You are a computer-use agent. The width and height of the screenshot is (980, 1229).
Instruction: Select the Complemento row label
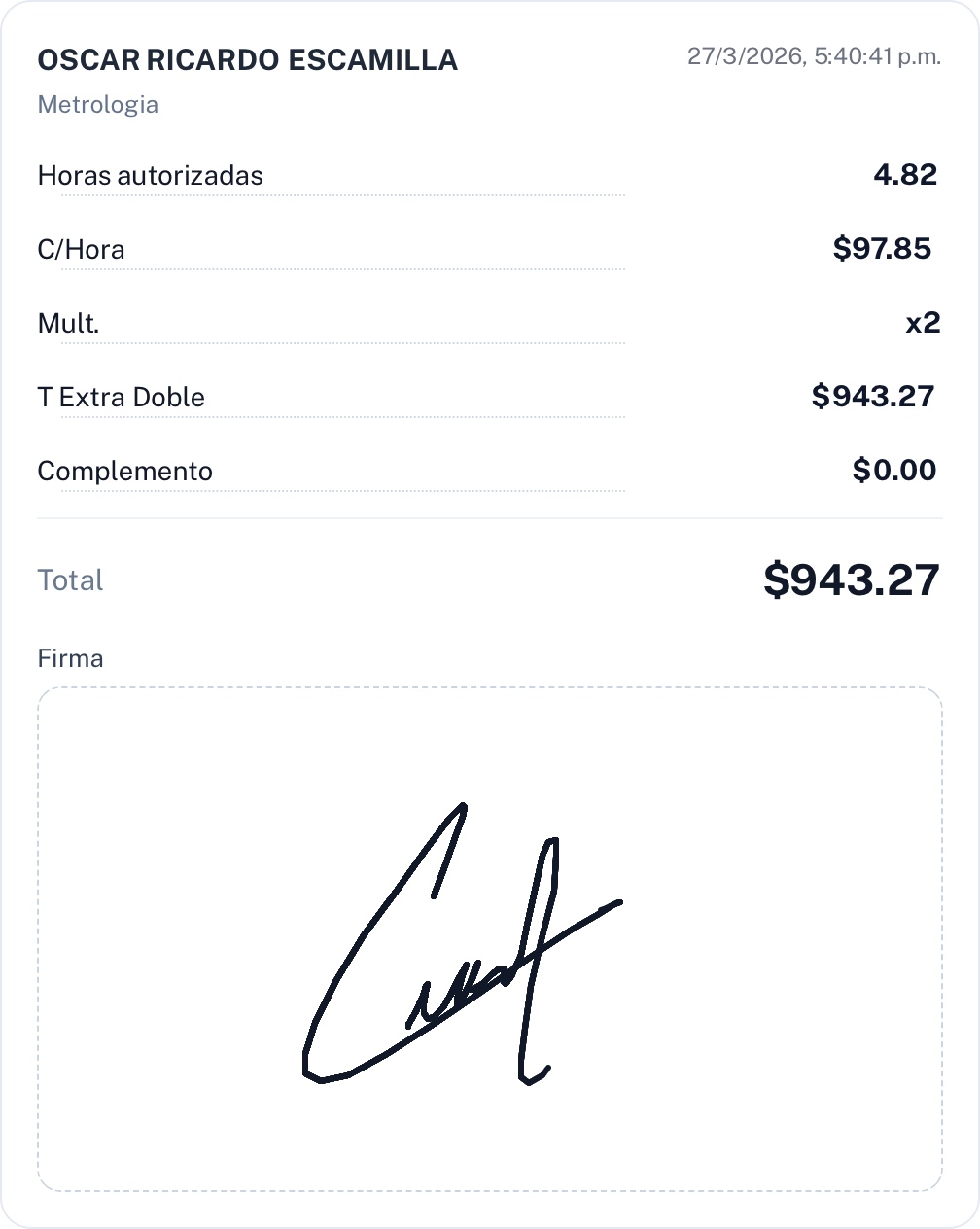[124, 472]
